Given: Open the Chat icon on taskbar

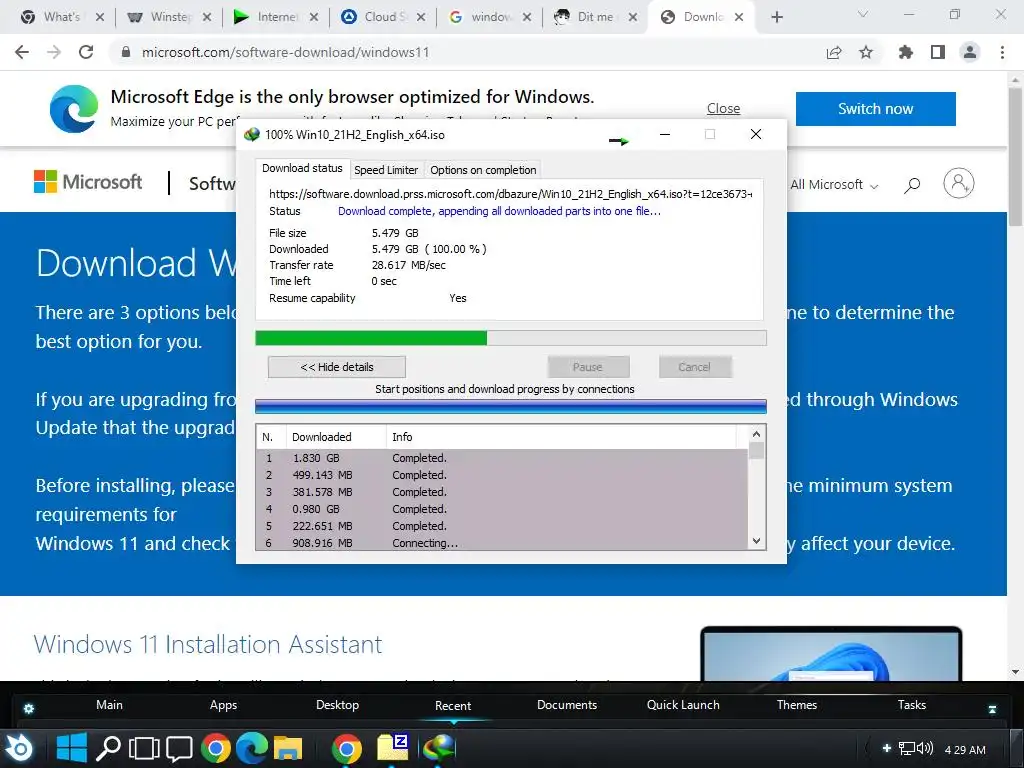Looking at the screenshot, I should [x=179, y=750].
